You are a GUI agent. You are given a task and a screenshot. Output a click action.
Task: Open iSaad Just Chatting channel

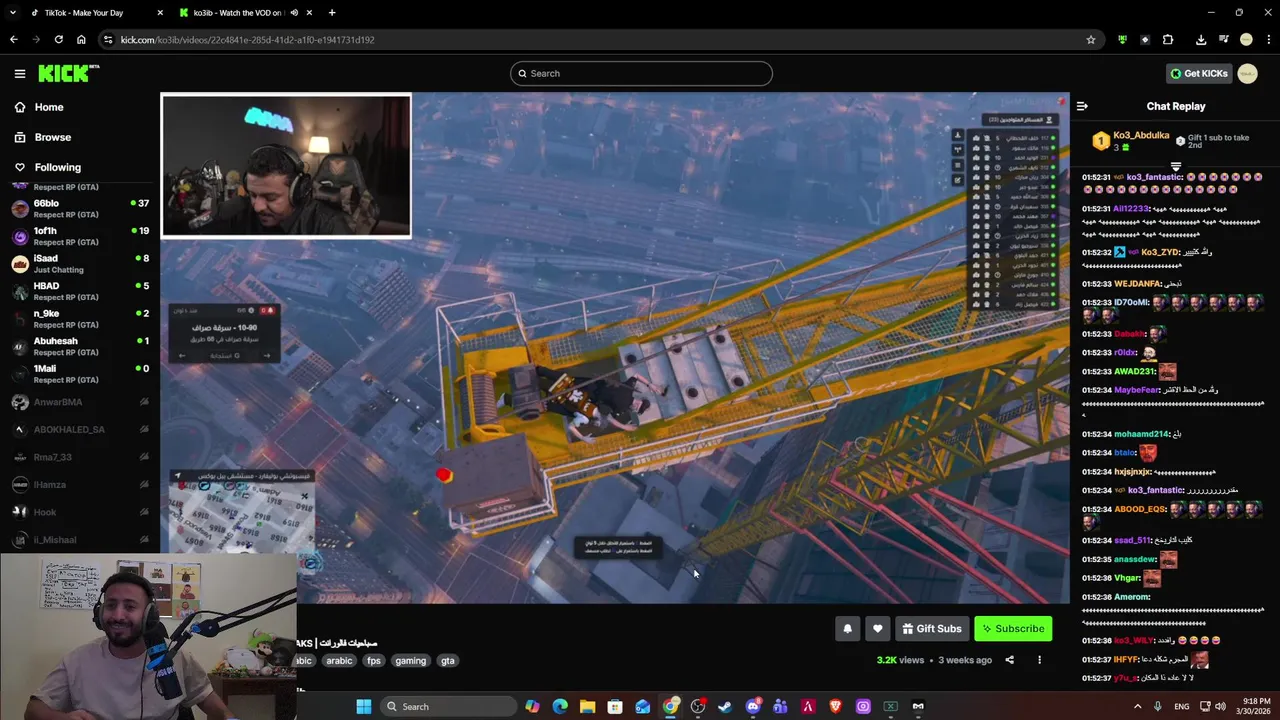pos(80,264)
